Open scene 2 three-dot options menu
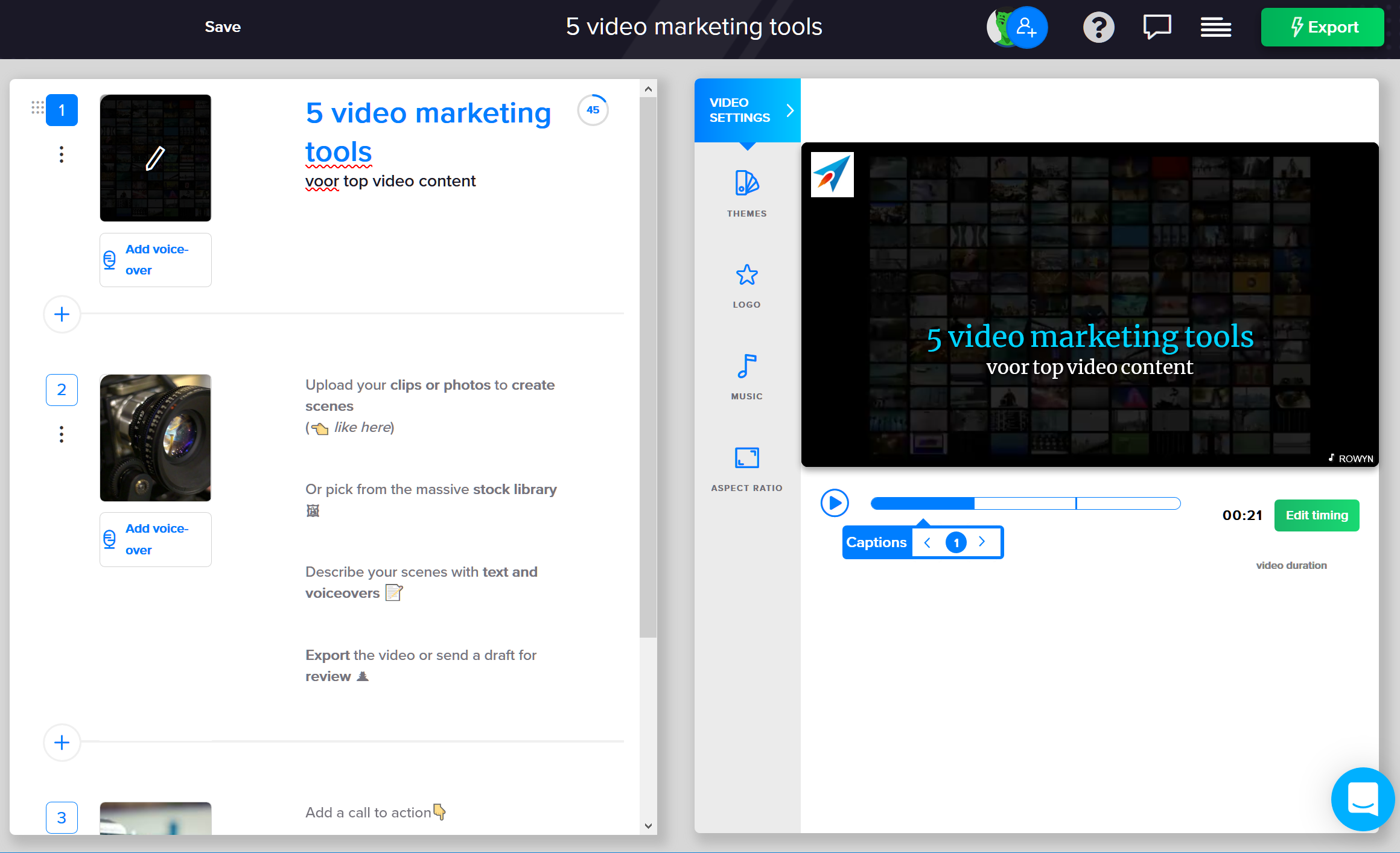Viewport: 1400px width, 853px height. coord(62,434)
